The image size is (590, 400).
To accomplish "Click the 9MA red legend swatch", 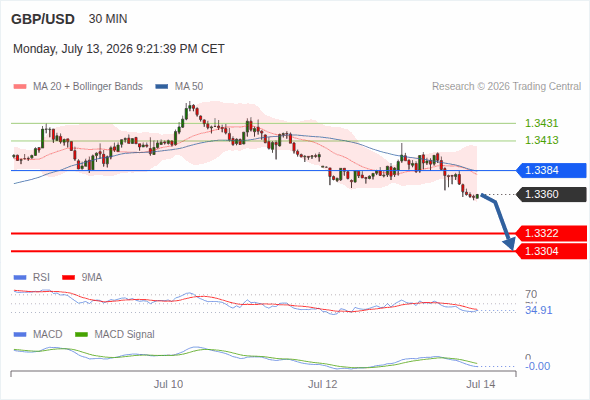I will [x=68, y=278].
